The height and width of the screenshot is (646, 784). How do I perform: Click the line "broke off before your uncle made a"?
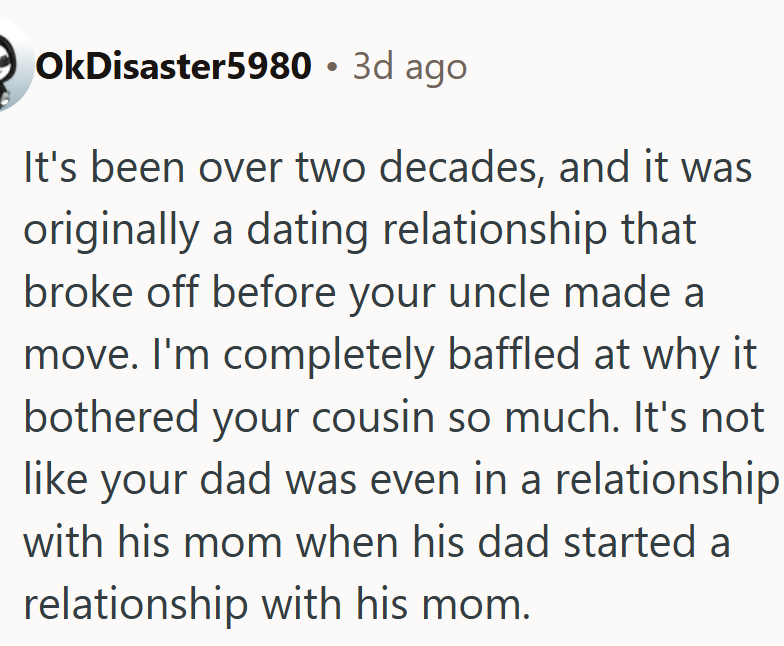[x=364, y=293]
